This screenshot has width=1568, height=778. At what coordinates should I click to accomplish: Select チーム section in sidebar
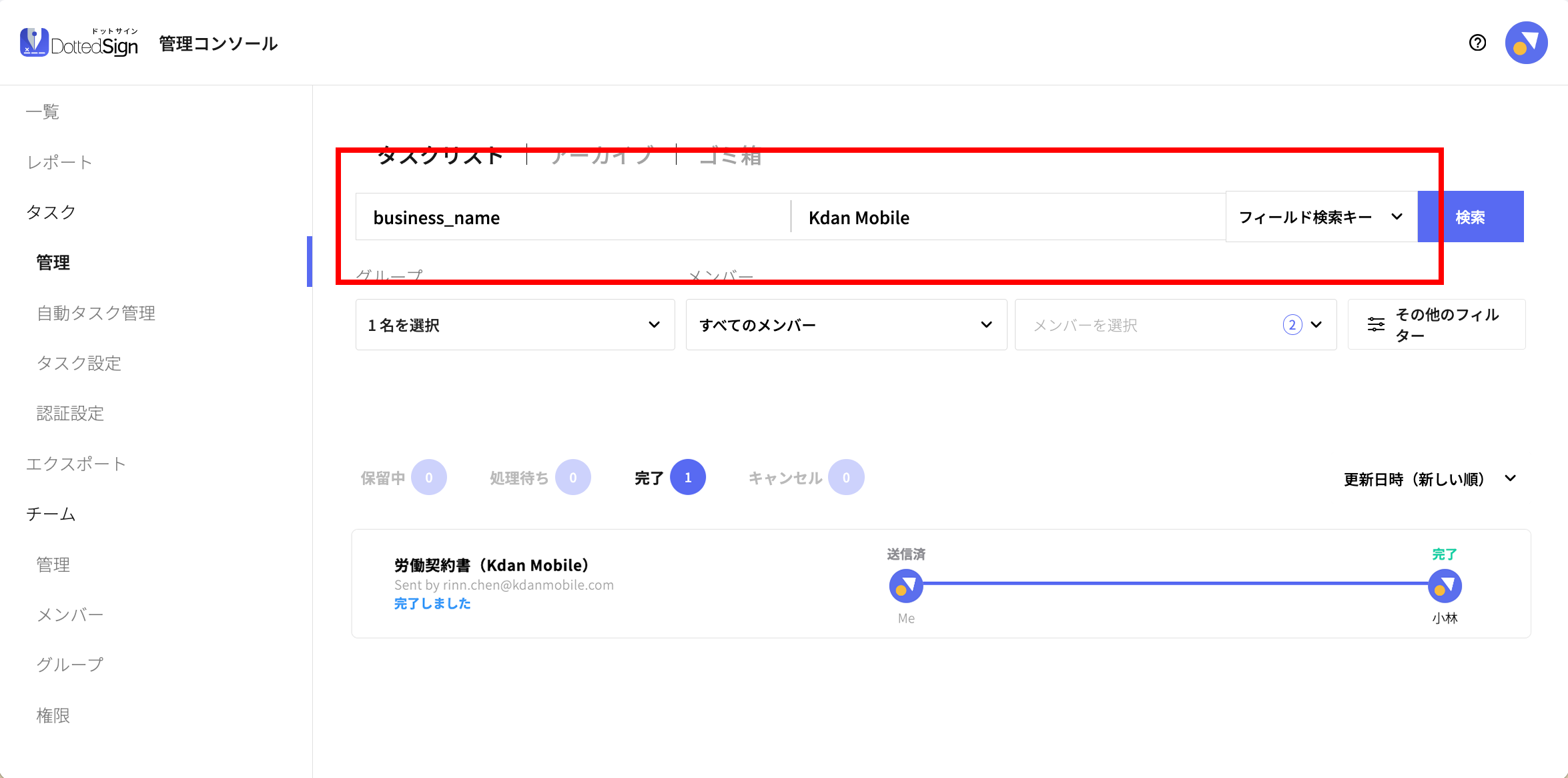point(51,514)
